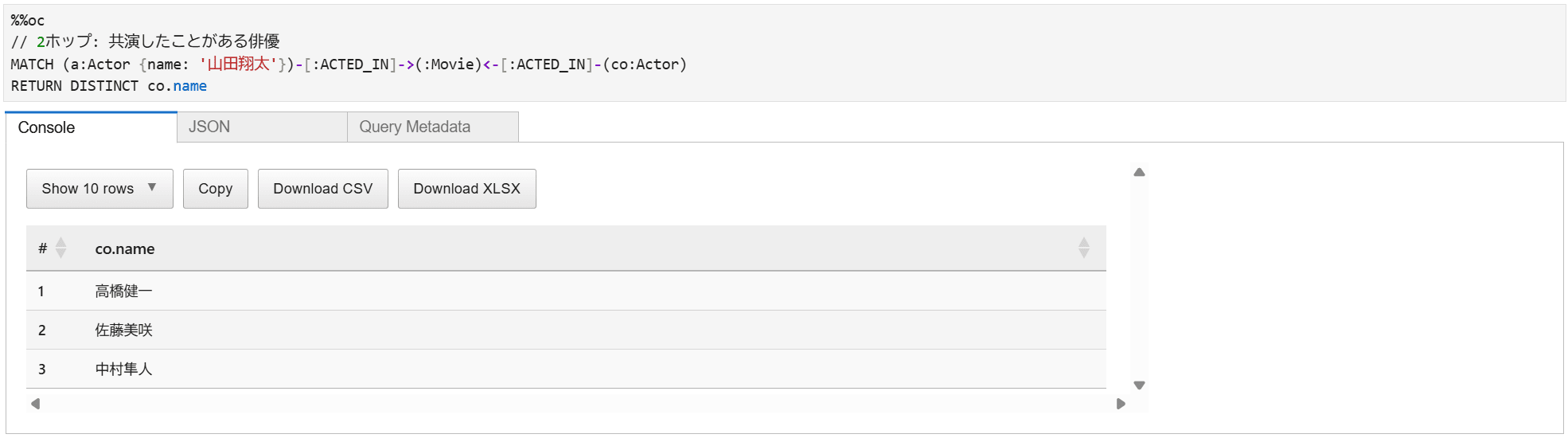This screenshot has width=1568, height=438.
Task: Select the Console tab
Action: tap(91, 127)
